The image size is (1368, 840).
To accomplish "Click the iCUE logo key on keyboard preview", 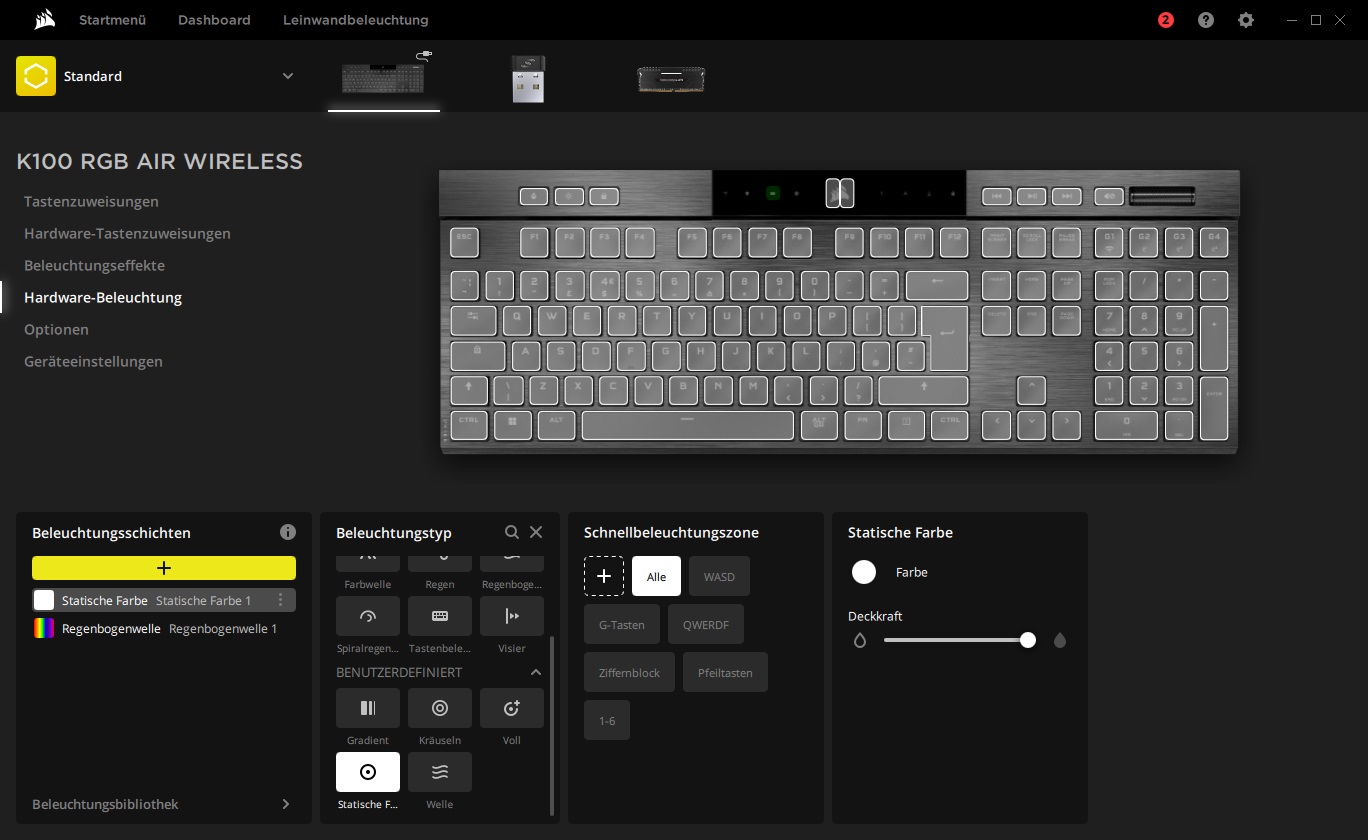I will point(840,192).
